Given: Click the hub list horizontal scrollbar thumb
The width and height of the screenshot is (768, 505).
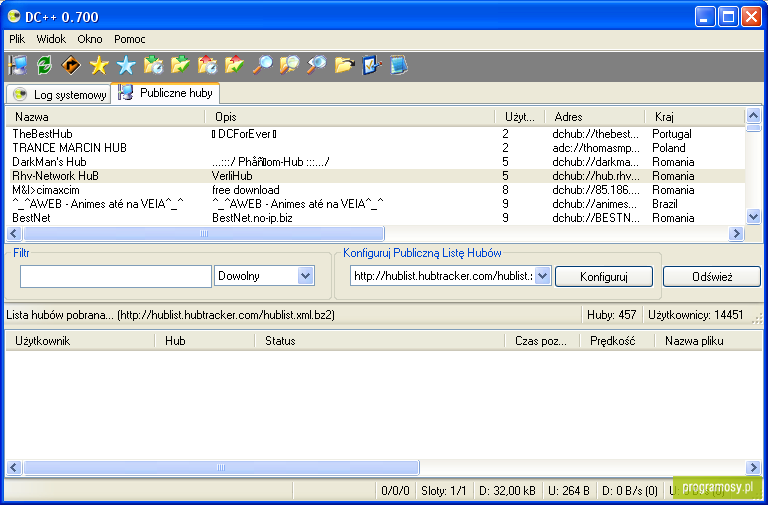Looking at the screenshot, I should [x=204, y=234].
